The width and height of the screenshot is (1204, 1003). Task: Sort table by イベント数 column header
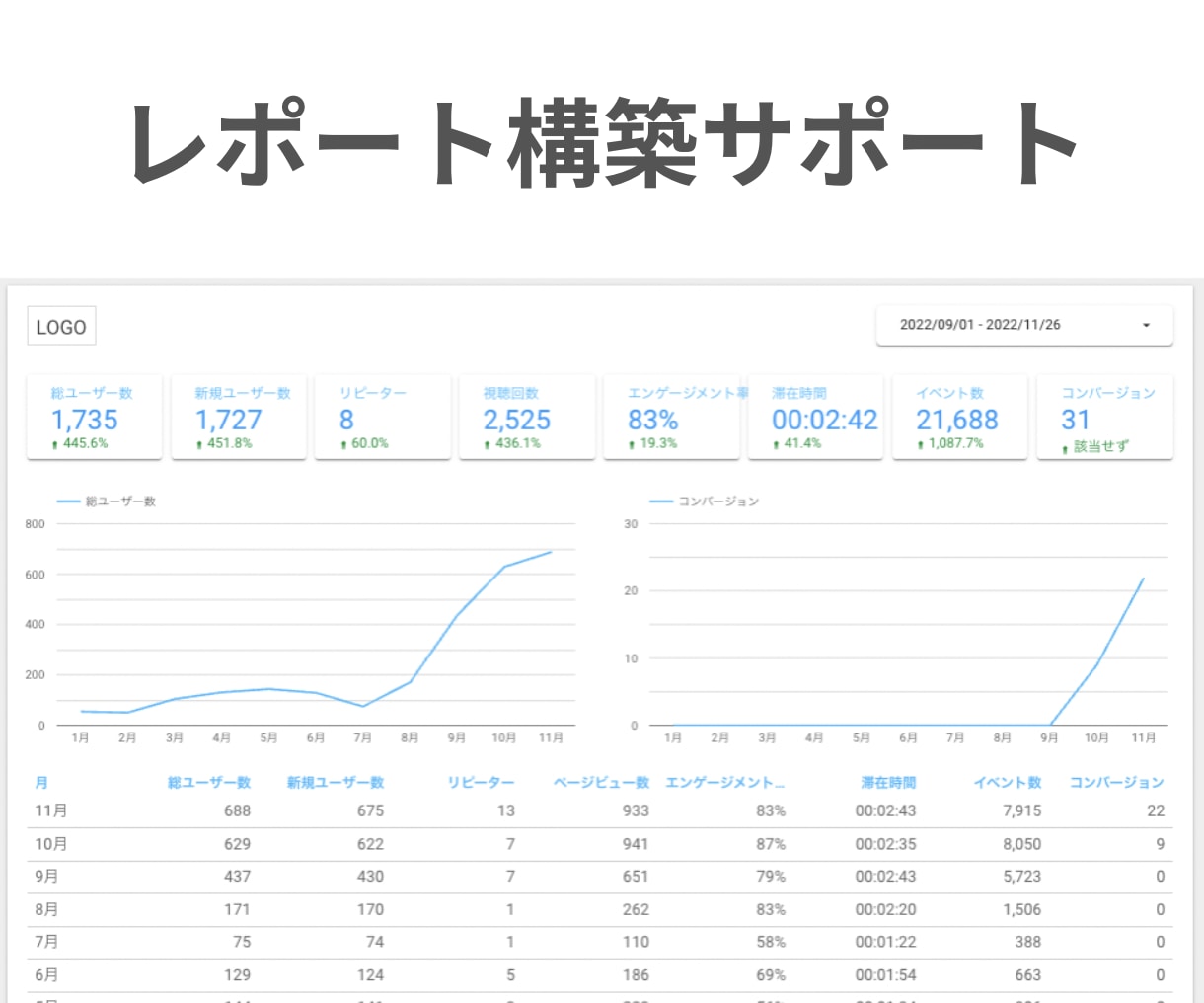pos(1008,782)
